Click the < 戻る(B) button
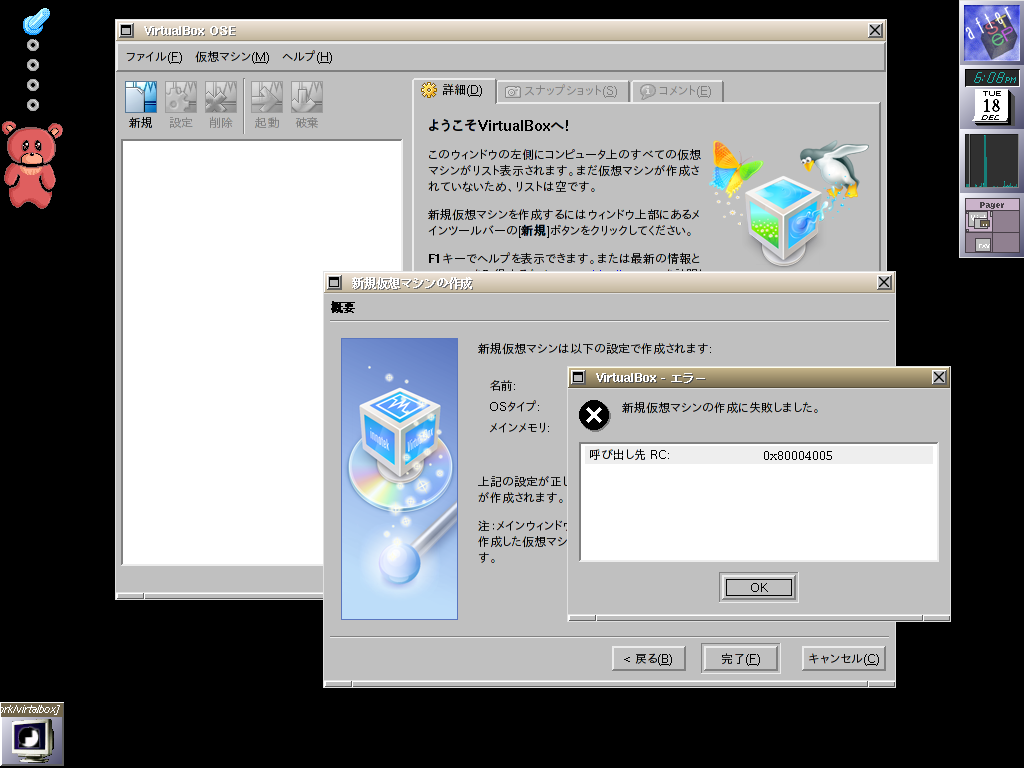 pos(648,658)
